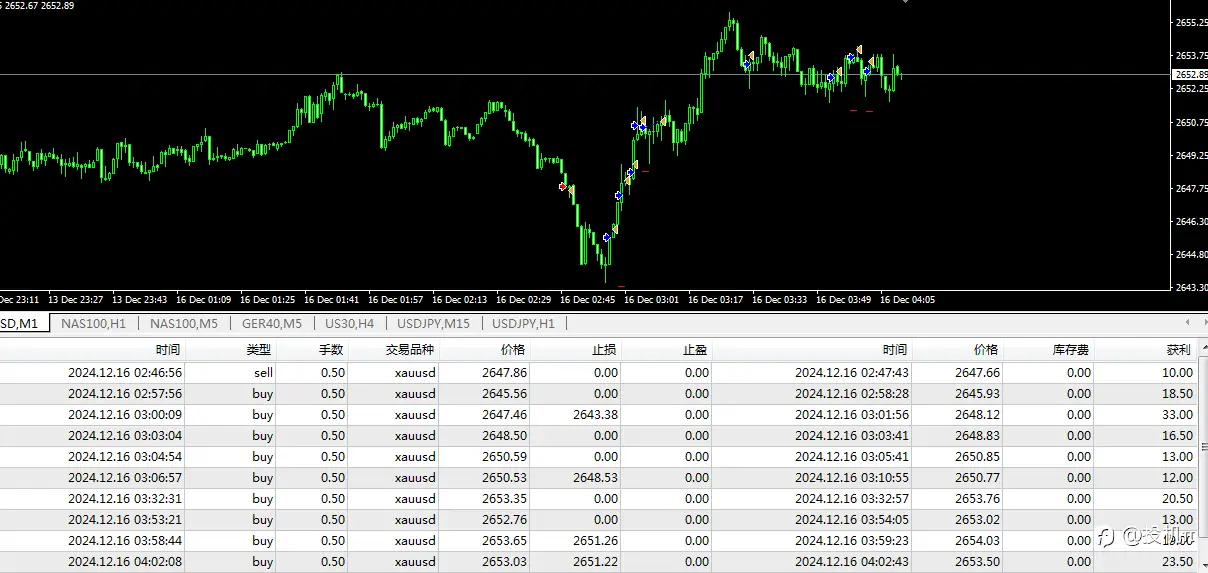Select the open time 2024.12.16 03:32:31
1208x573 pixels.
tap(125, 498)
